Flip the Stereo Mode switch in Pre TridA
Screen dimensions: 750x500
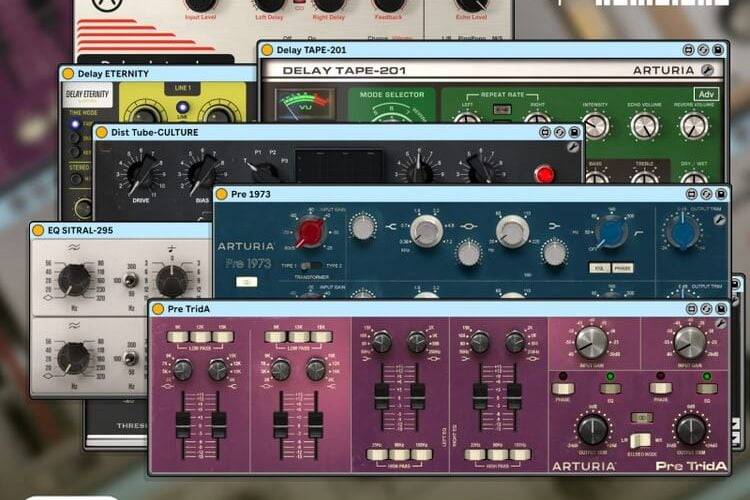click(640, 441)
